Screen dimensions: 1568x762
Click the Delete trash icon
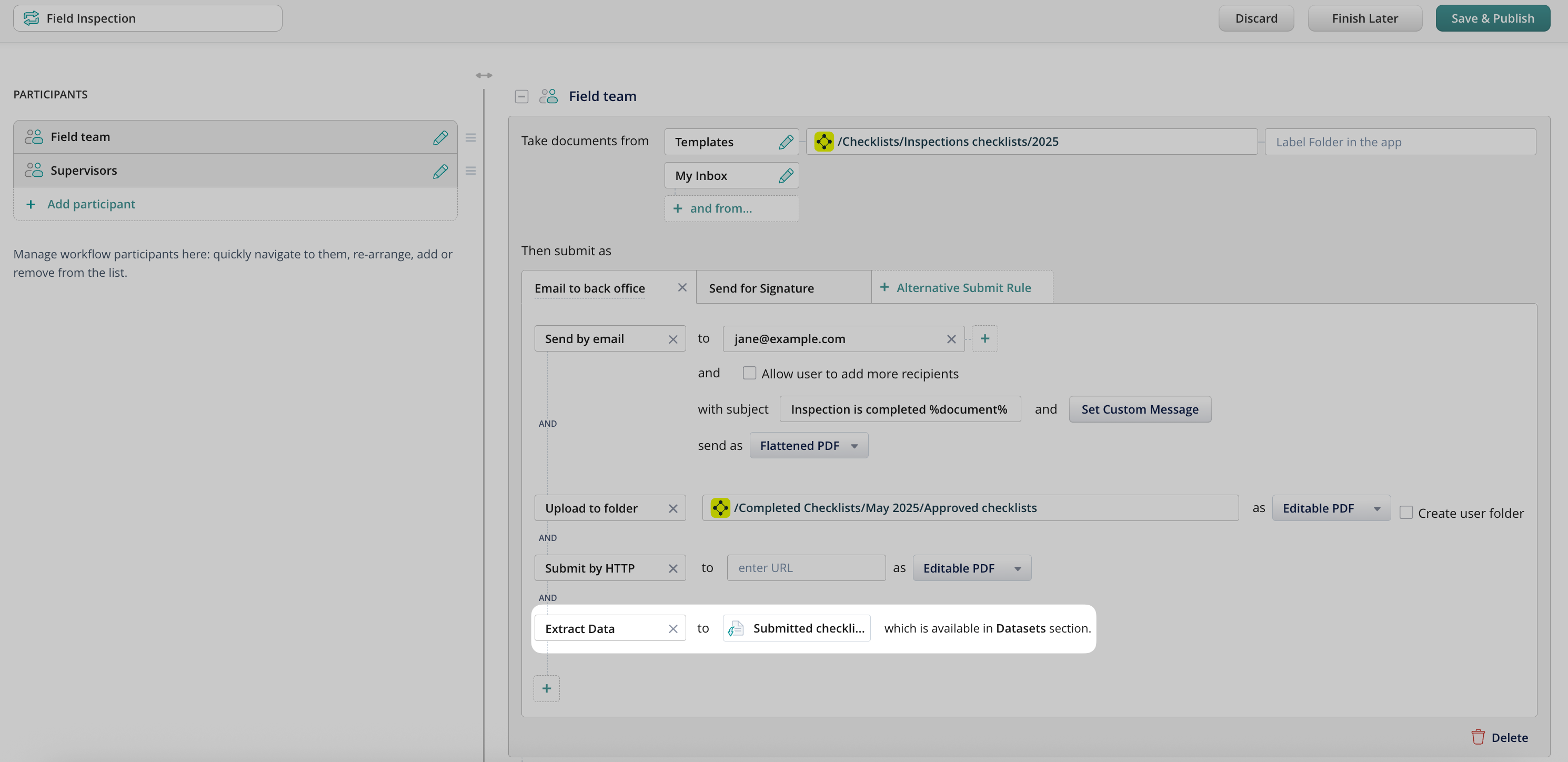pos(1477,737)
